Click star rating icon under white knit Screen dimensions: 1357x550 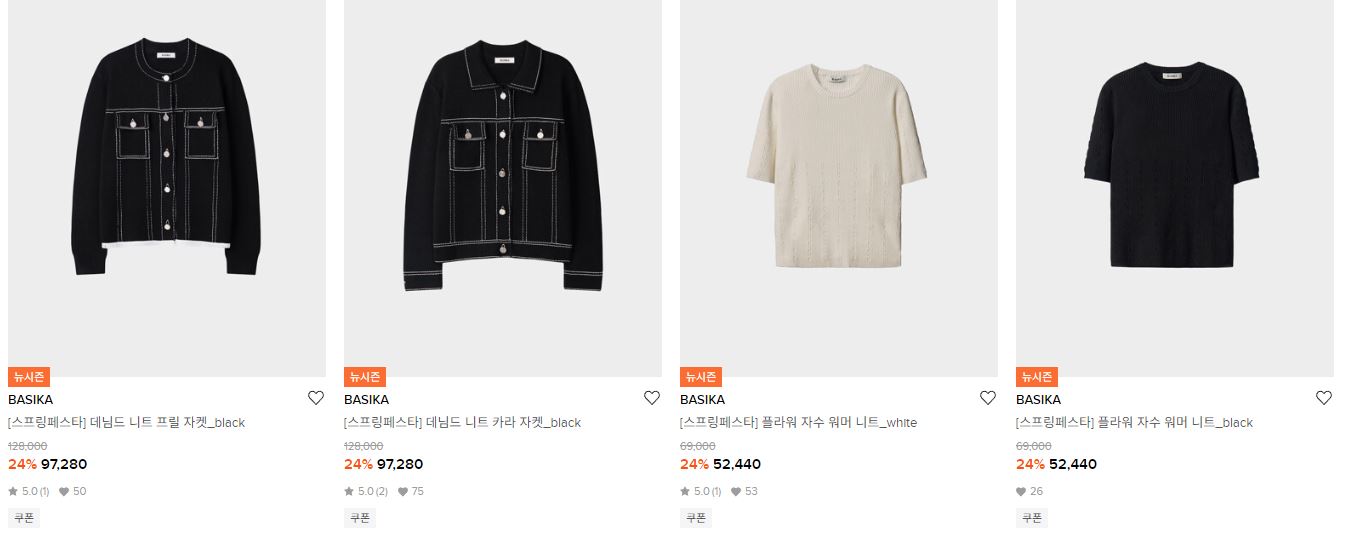coord(685,491)
